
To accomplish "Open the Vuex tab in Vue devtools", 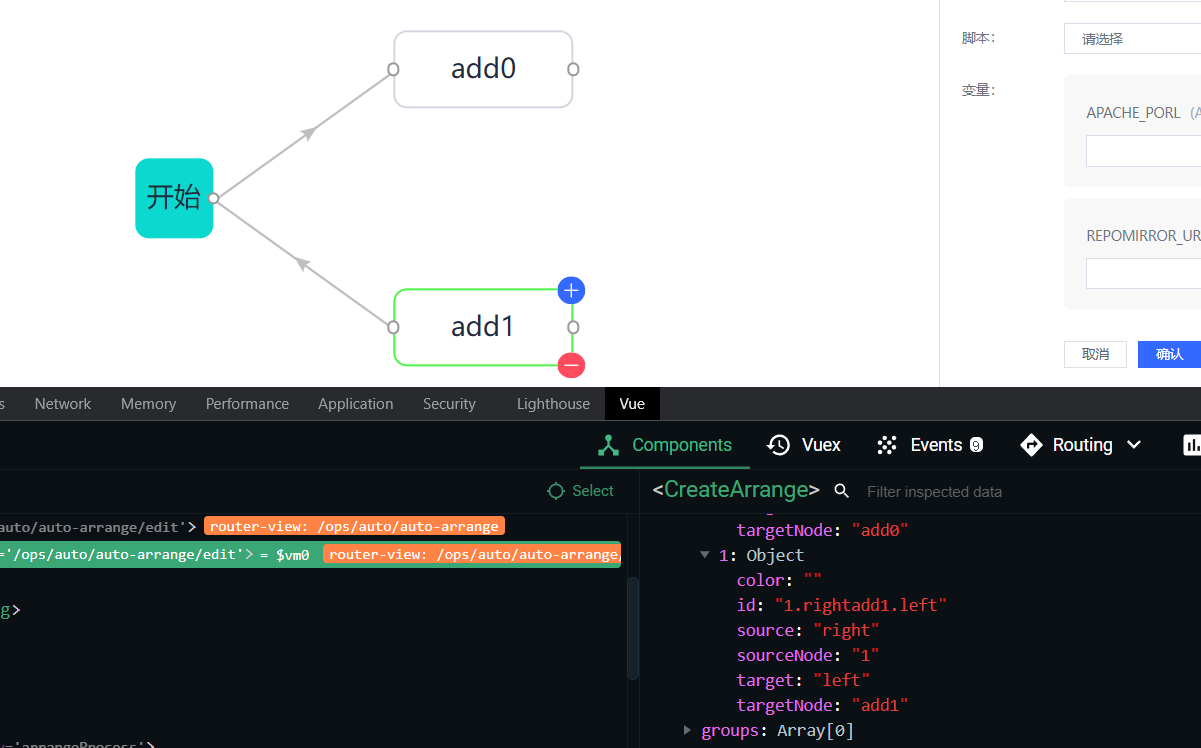I will pyautogui.click(x=804, y=445).
